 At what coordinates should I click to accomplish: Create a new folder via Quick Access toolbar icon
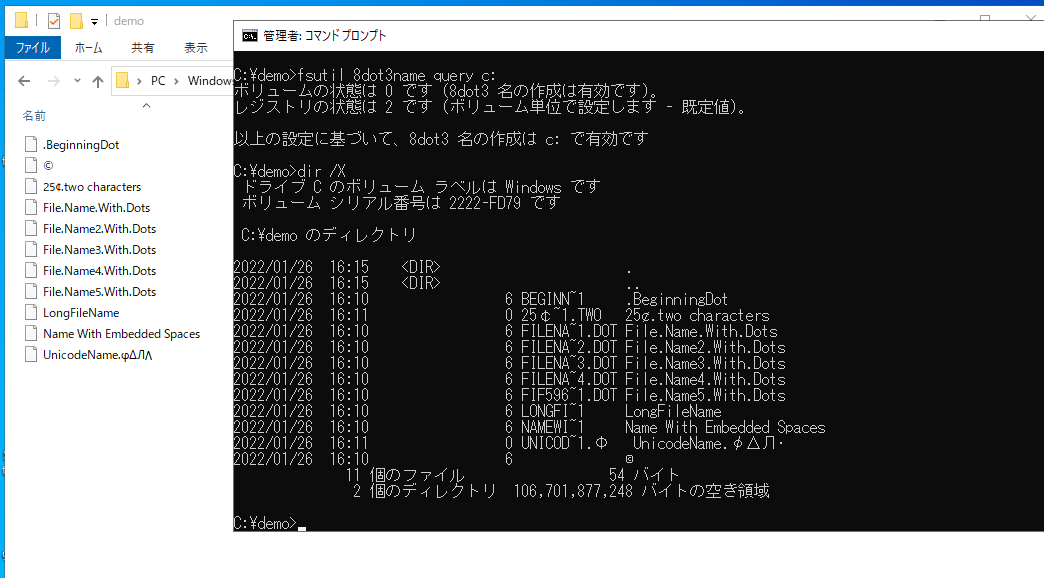[x=75, y=20]
